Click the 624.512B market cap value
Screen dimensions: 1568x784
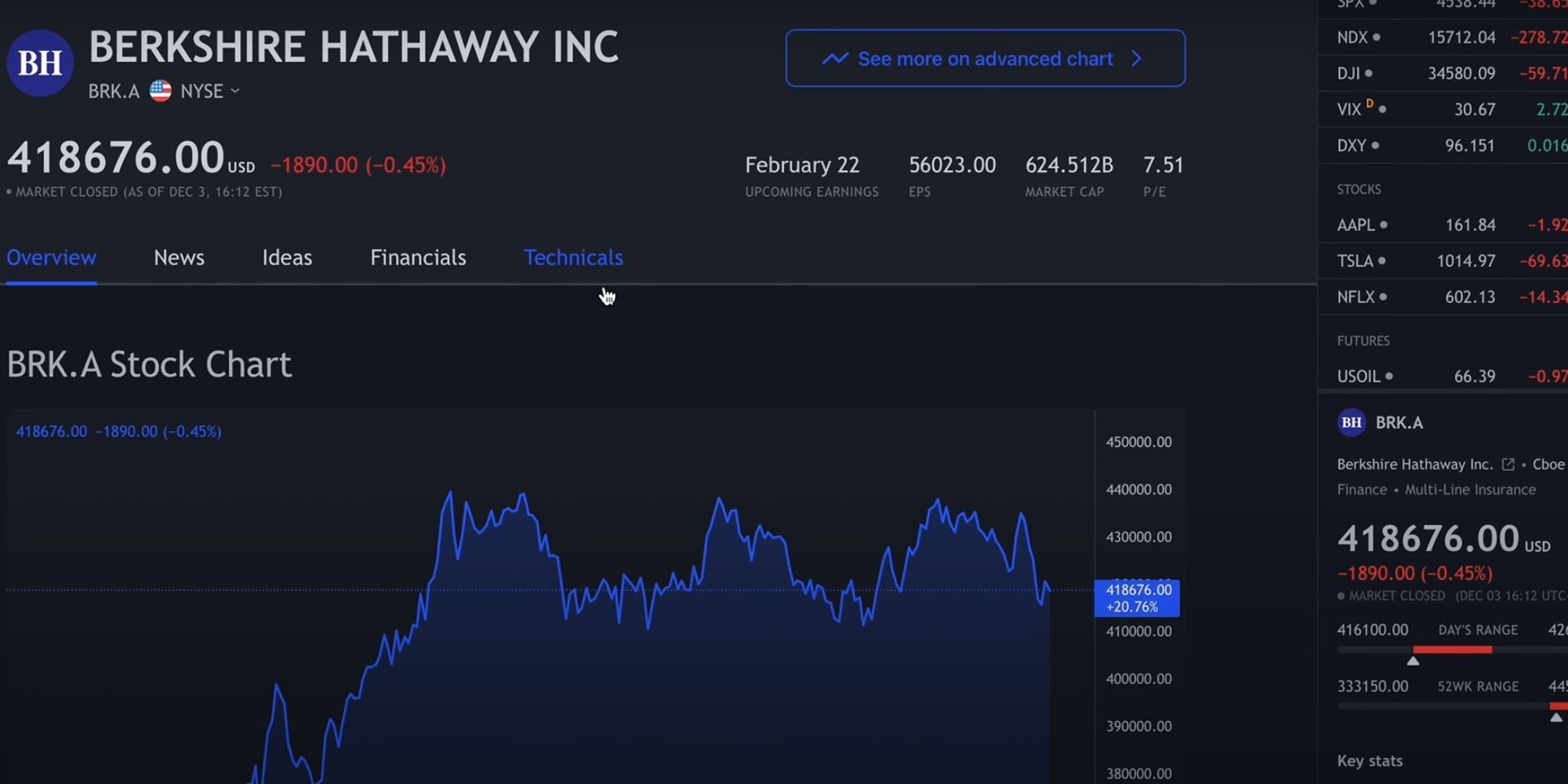(1069, 165)
